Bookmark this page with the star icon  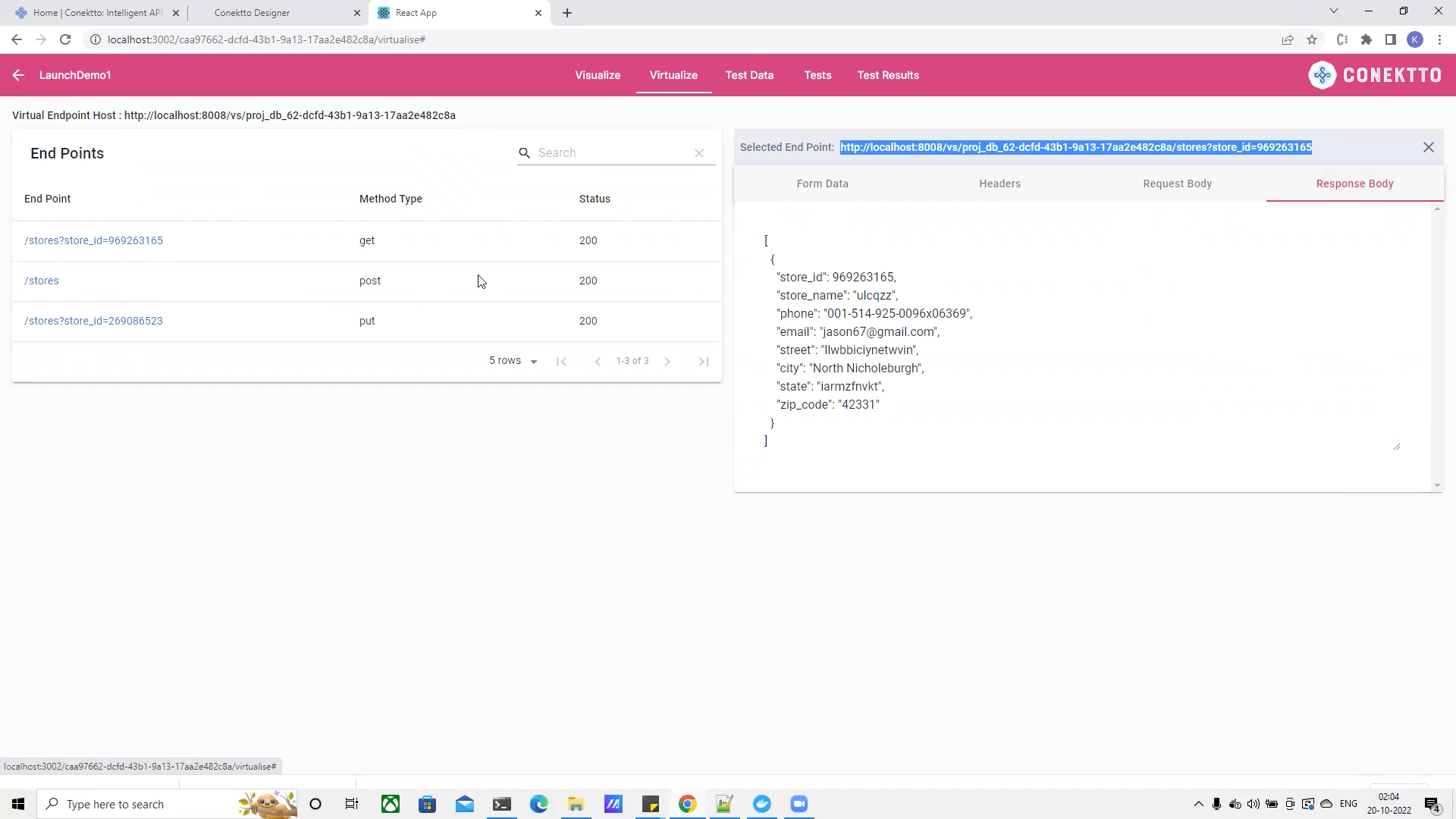[1312, 39]
